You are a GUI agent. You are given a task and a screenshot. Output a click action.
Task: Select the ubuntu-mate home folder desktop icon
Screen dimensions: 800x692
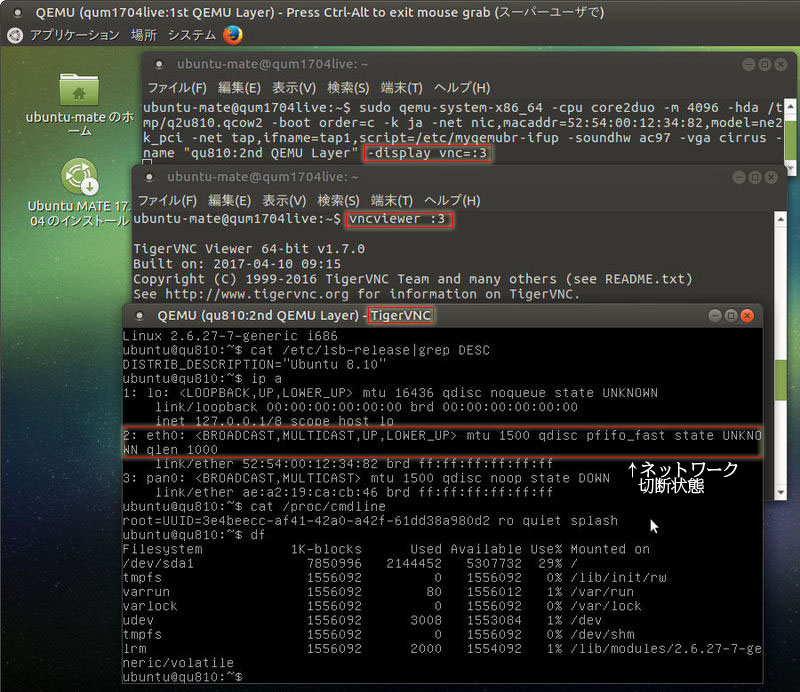(79, 105)
